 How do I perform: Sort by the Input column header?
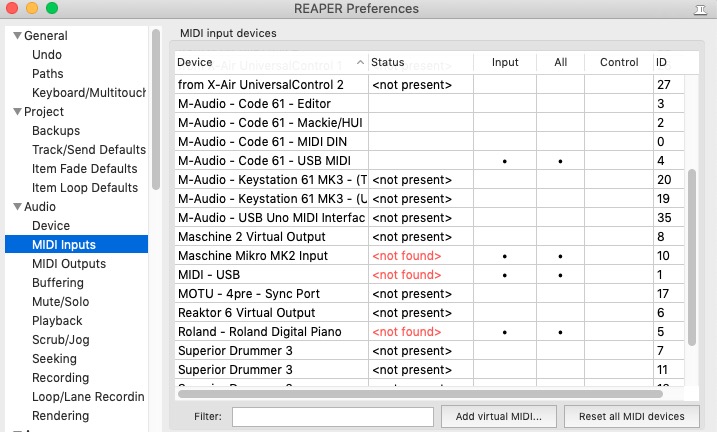505,63
